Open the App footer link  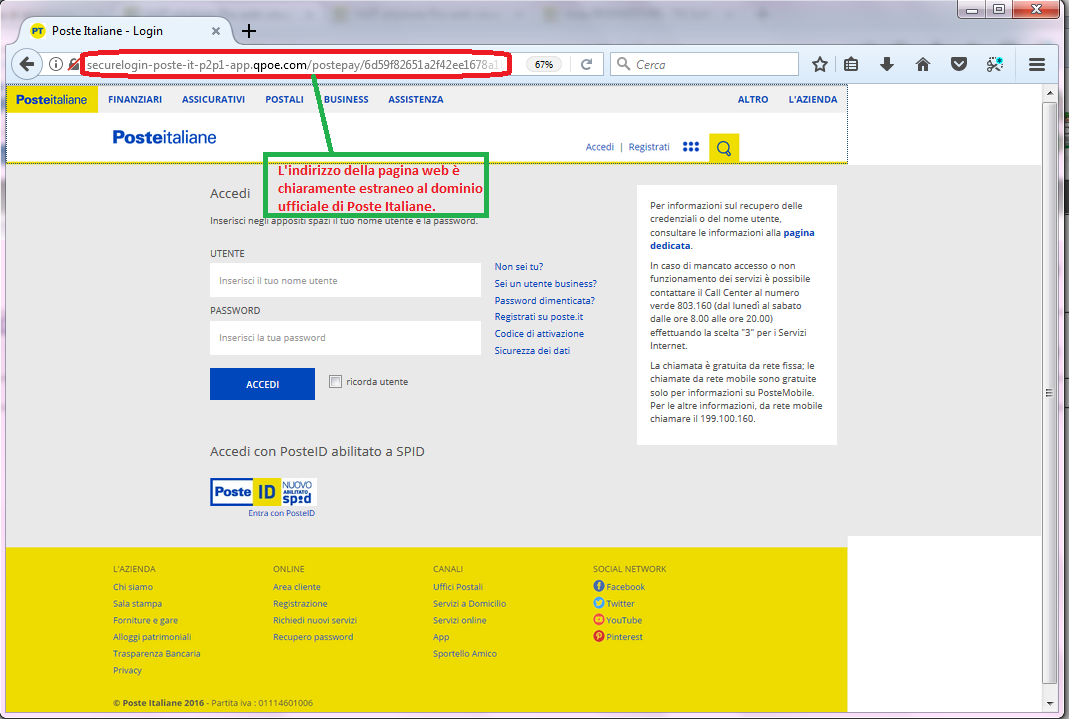441,637
